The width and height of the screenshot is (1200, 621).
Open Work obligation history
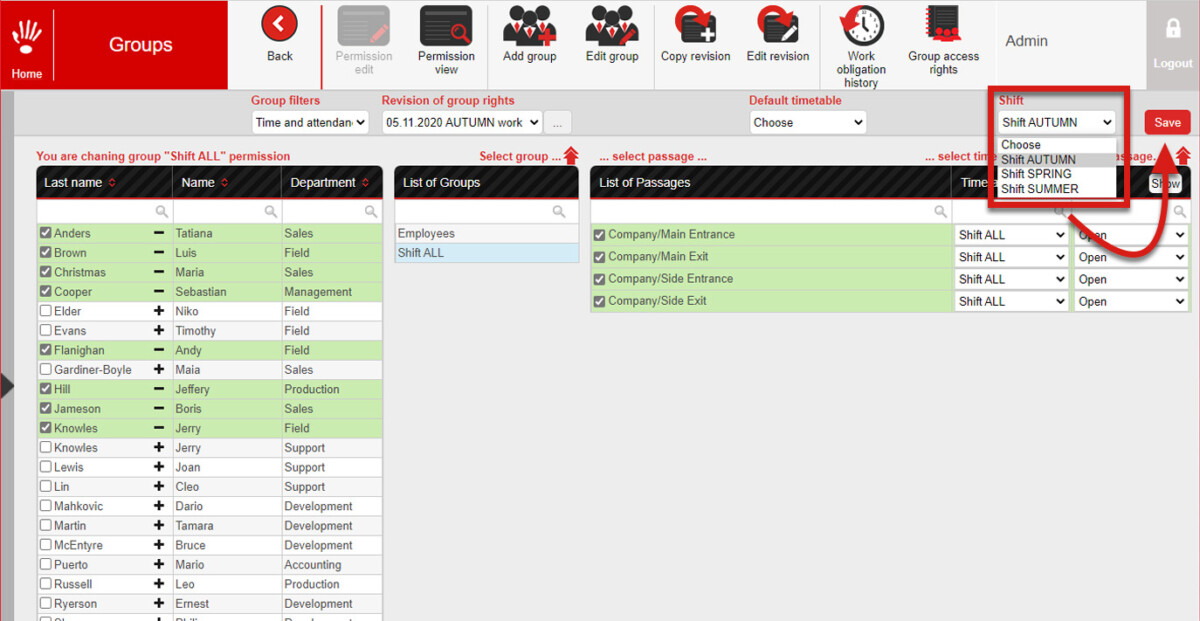click(x=861, y=46)
